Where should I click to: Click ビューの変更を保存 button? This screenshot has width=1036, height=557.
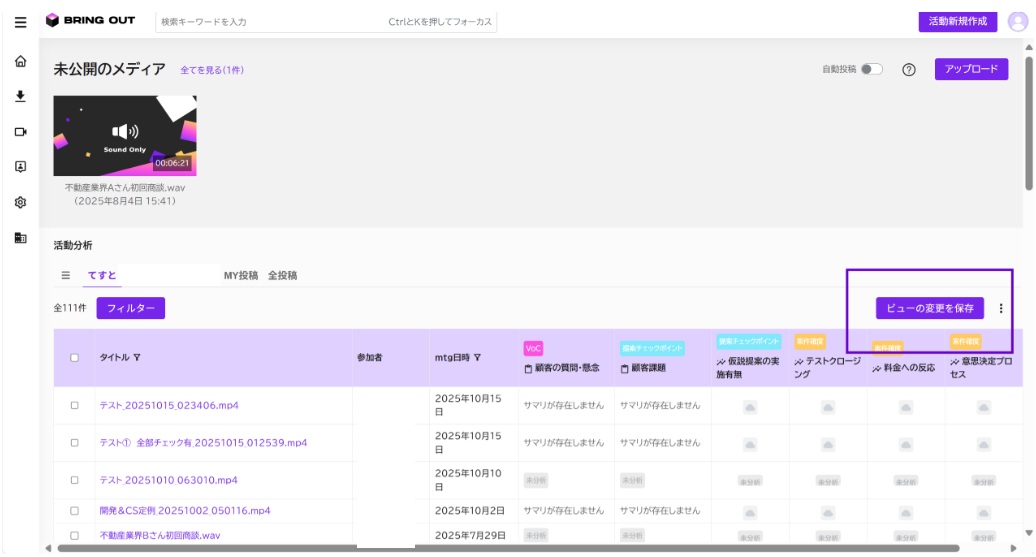pos(930,308)
